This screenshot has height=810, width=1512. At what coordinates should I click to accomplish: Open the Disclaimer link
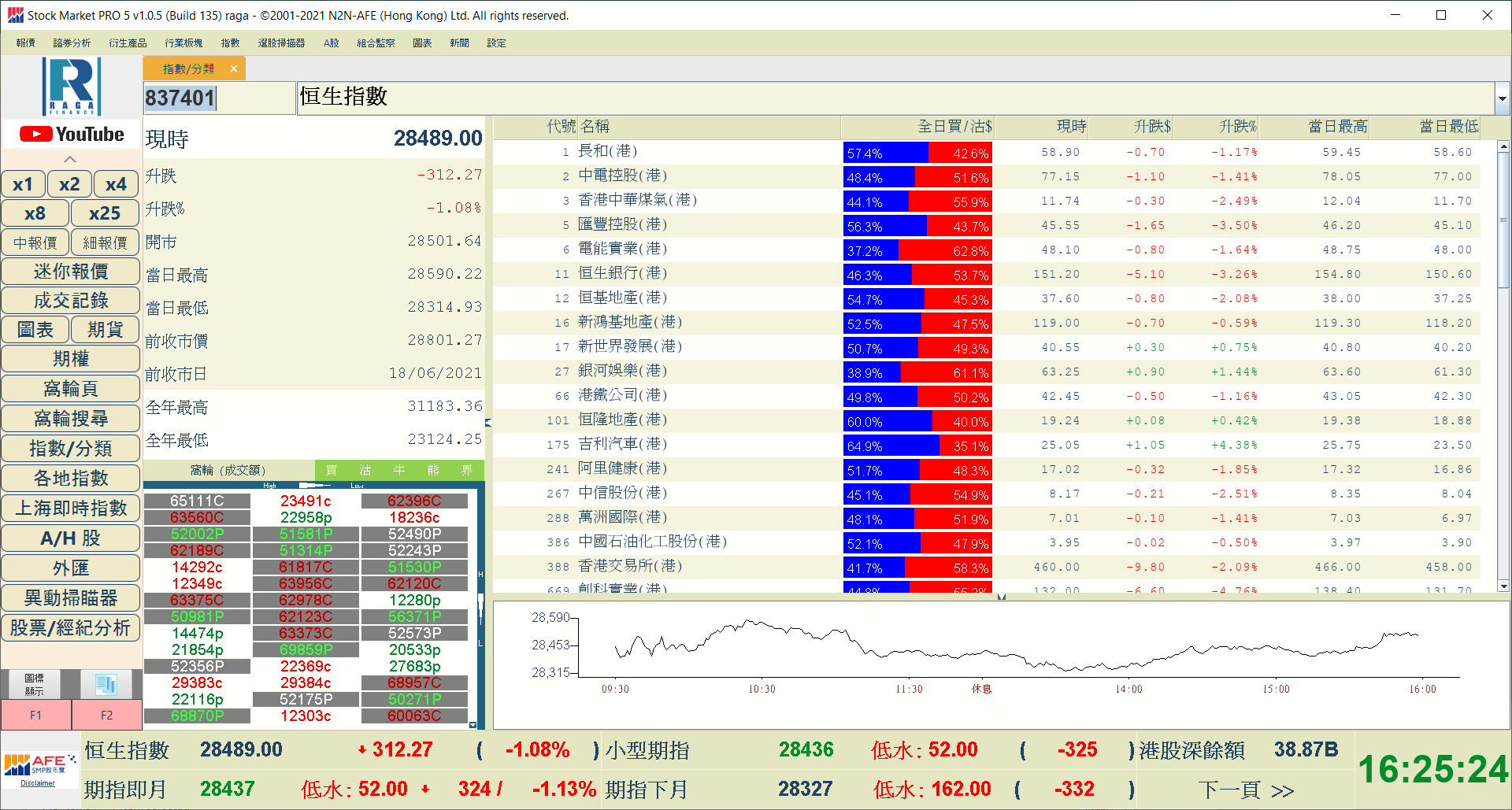pos(38,783)
